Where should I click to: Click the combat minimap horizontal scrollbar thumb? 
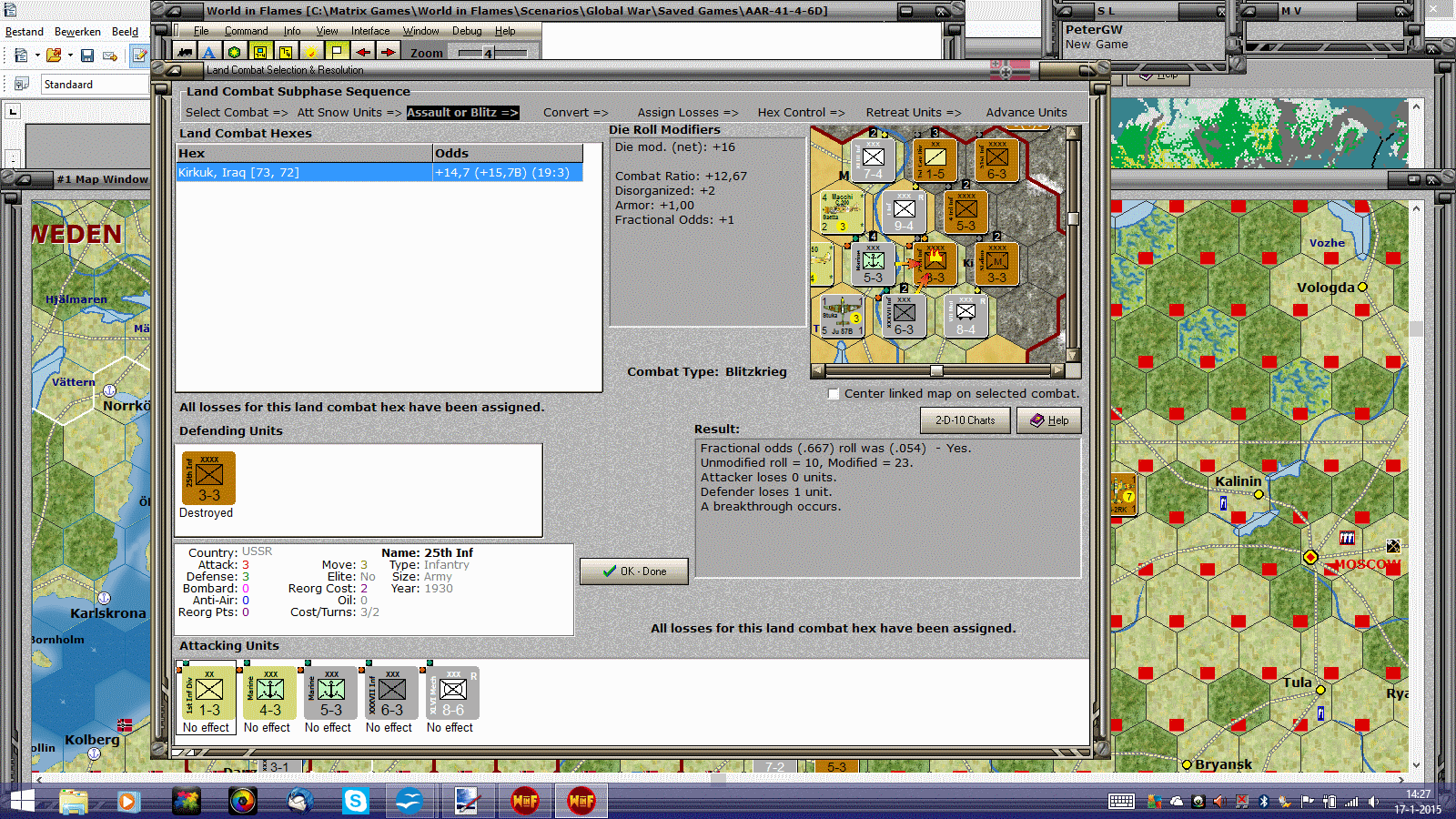coord(936,370)
